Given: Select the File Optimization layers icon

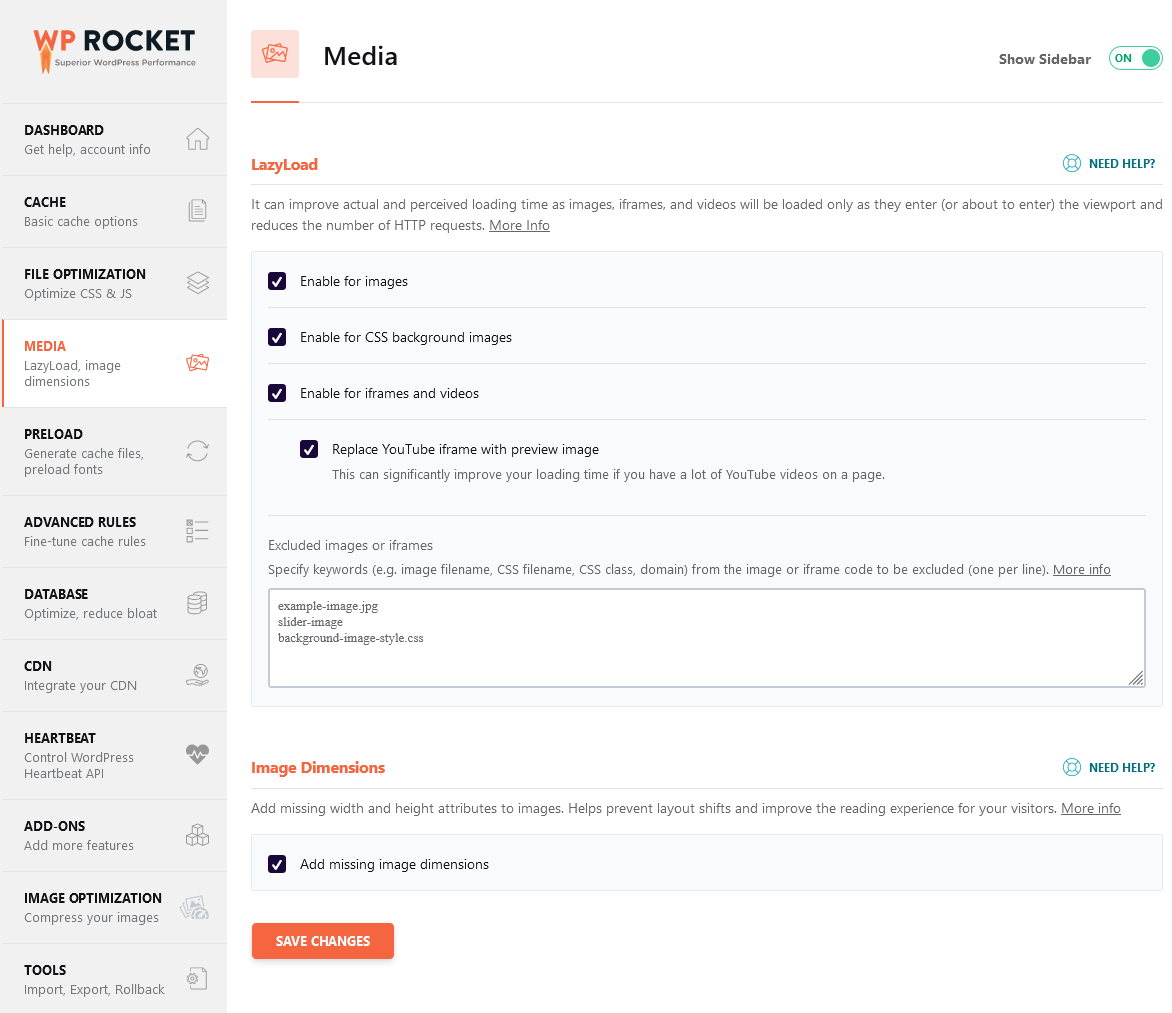Looking at the screenshot, I should point(197,283).
